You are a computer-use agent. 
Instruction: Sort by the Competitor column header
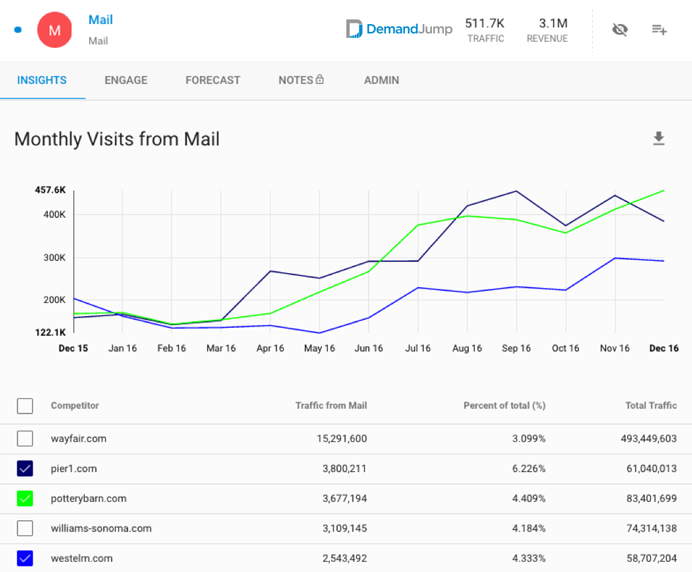75,406
